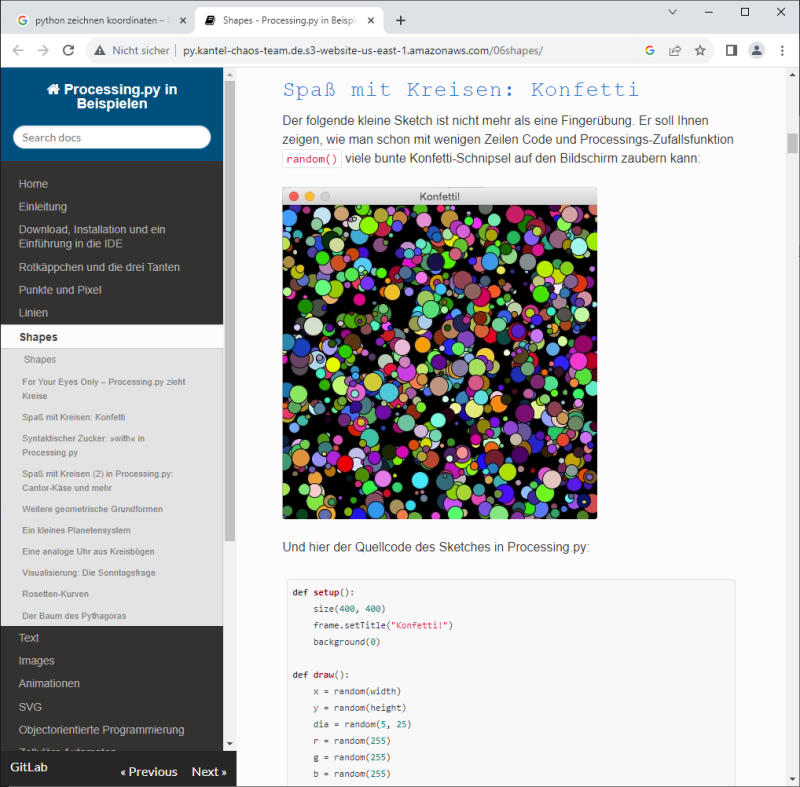The height and width of the screenshot is (787, 800).
Task: Click the Google icon in the address bar
Action: [x=650, y=50]
